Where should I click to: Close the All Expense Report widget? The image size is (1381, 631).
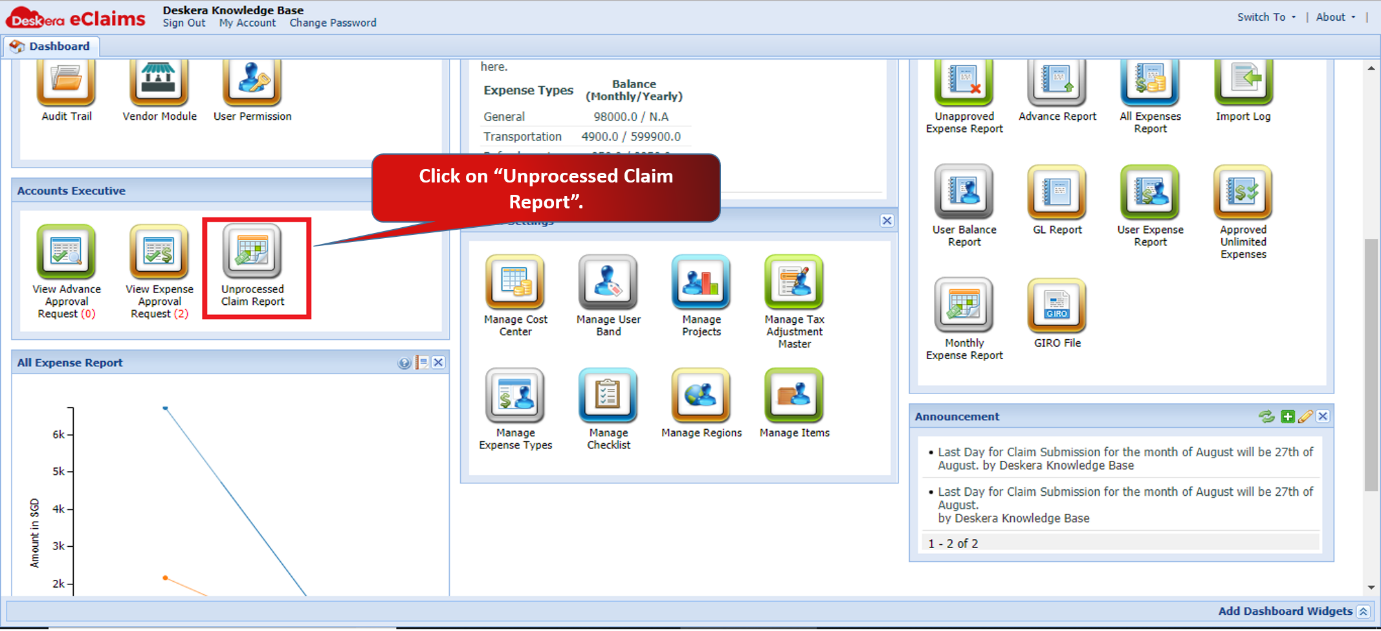[438, 363]
